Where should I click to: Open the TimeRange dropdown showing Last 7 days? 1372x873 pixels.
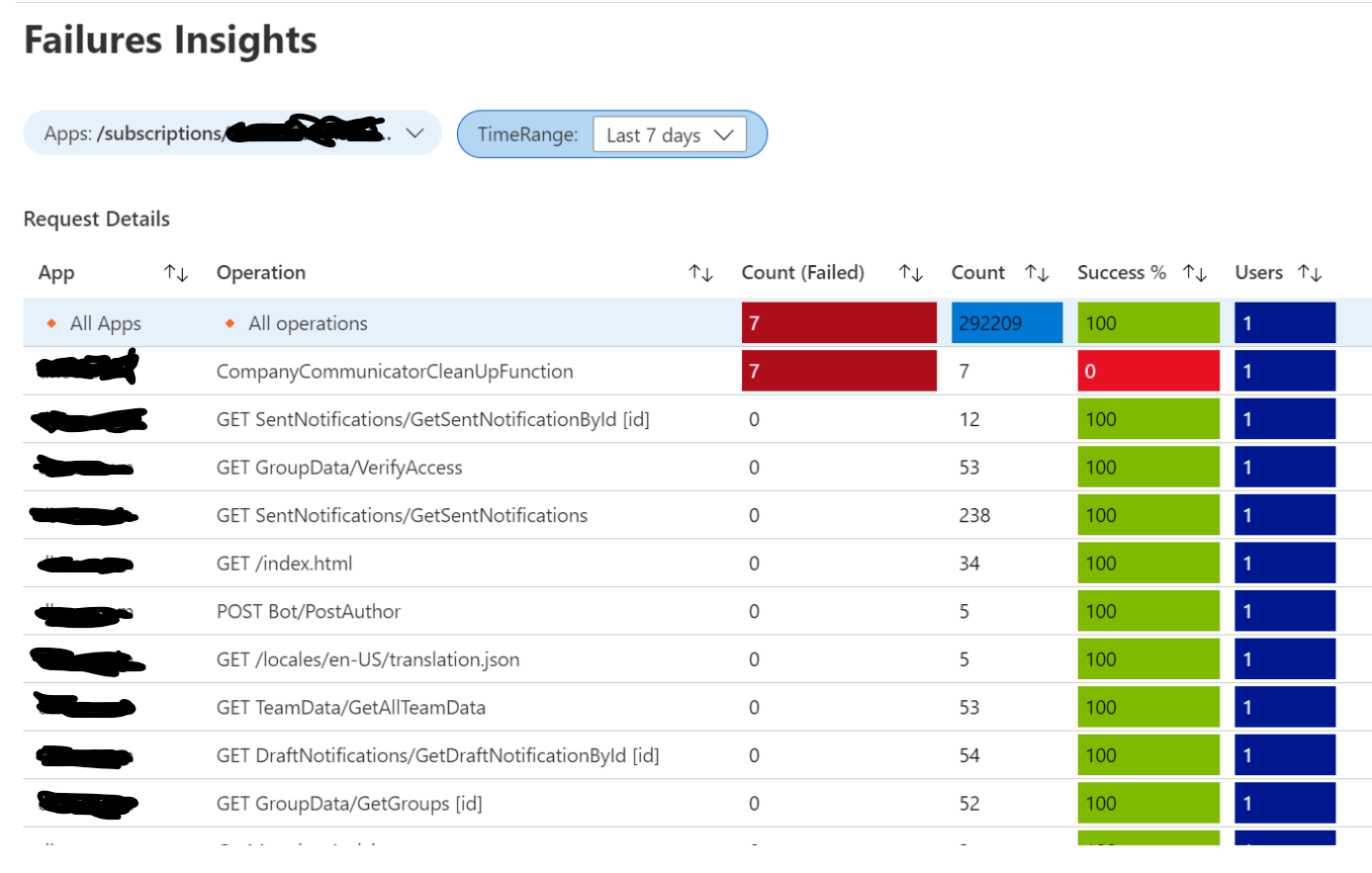[670, 134]
